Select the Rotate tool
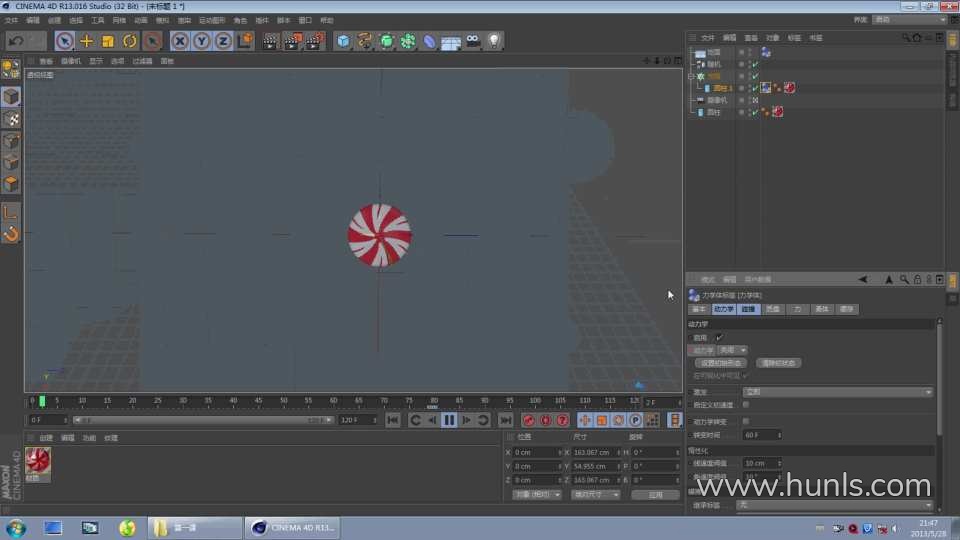This screenshot has width=960, height=540. (130, 41)
